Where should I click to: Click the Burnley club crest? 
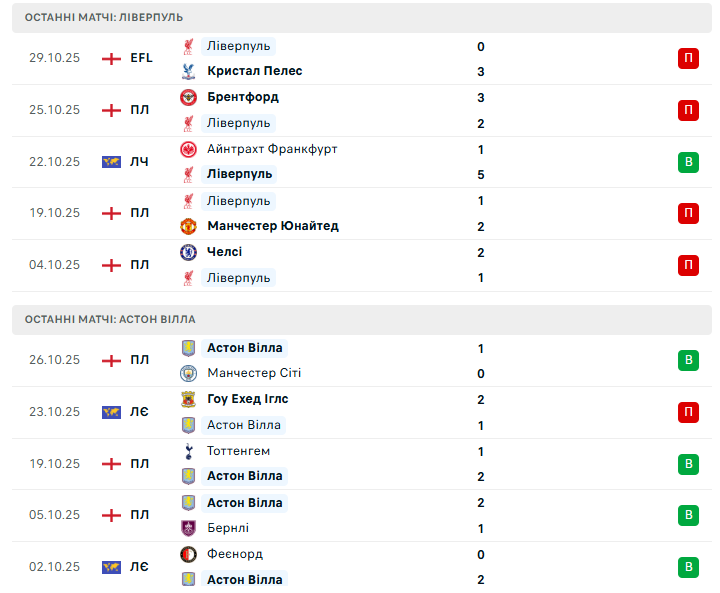tap(189, 528)
